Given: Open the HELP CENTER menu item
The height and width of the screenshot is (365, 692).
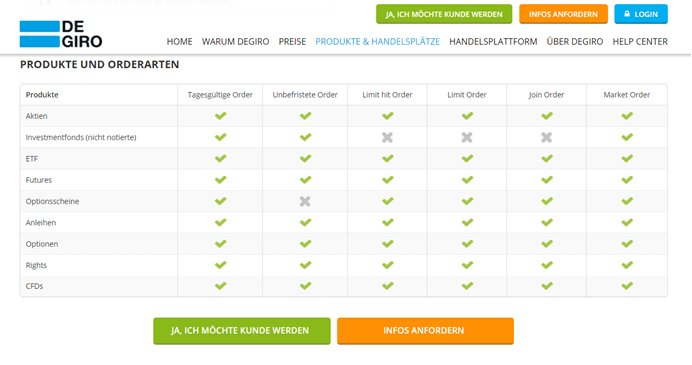Looking at the screenshot, I should 640,41.
